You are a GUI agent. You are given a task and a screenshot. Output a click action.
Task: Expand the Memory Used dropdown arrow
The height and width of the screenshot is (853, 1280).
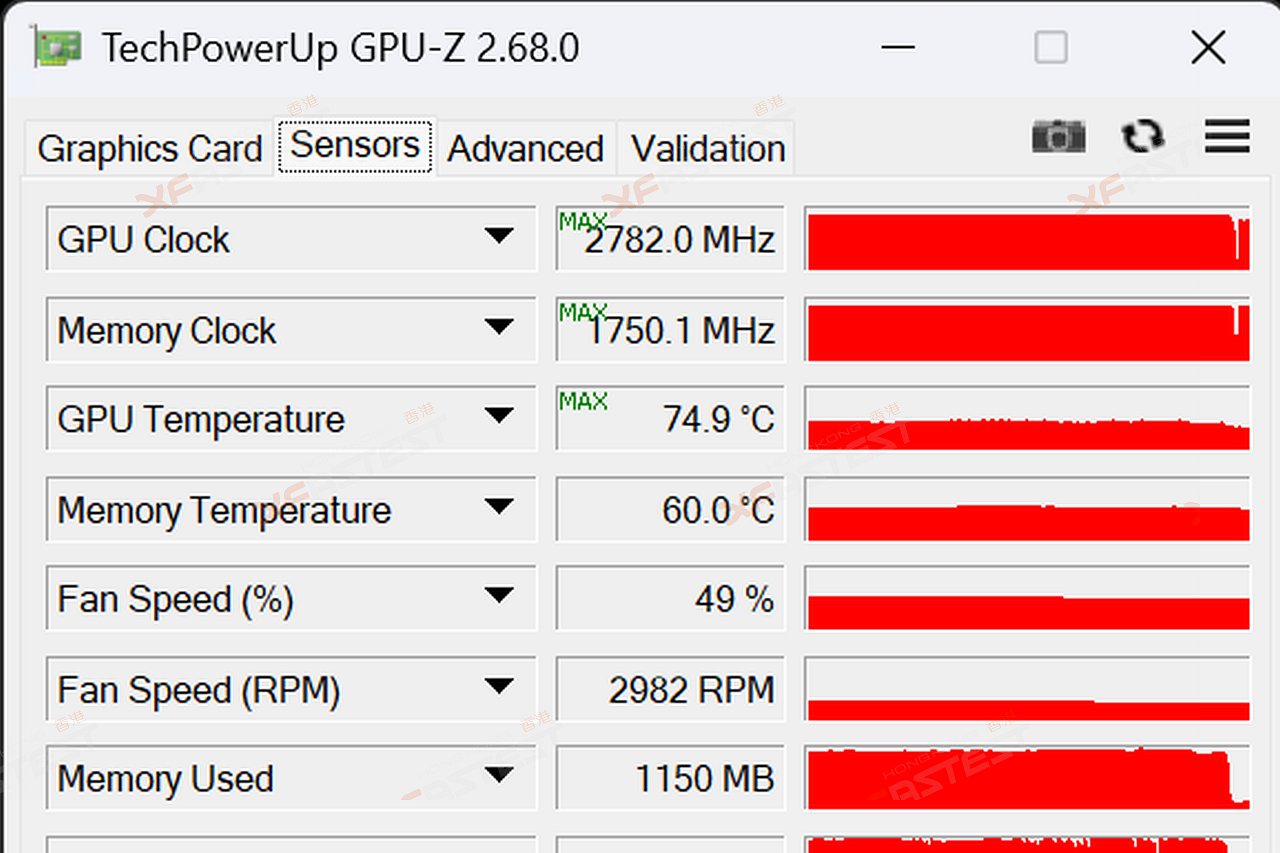click(498, 775)
